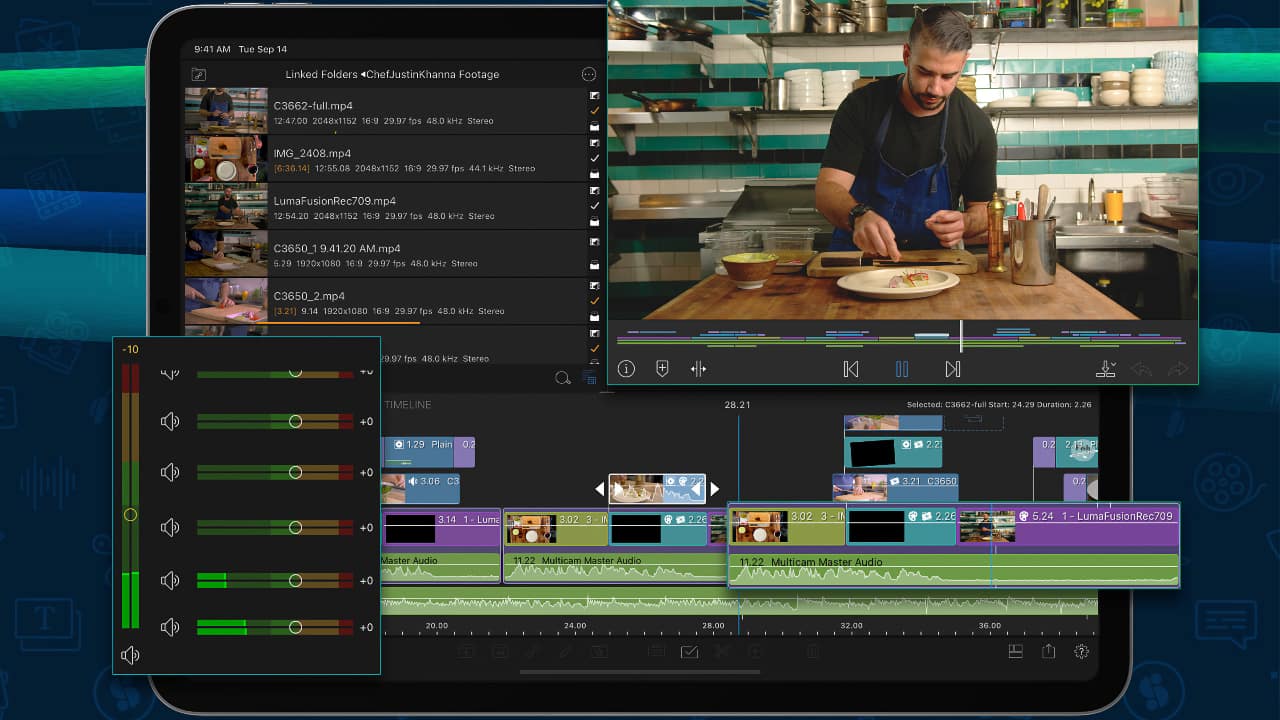This screenshot has width=1280, height=720.
Task: Click the split clip icon in the preview toolbar
Action: (x=698, y=369)
